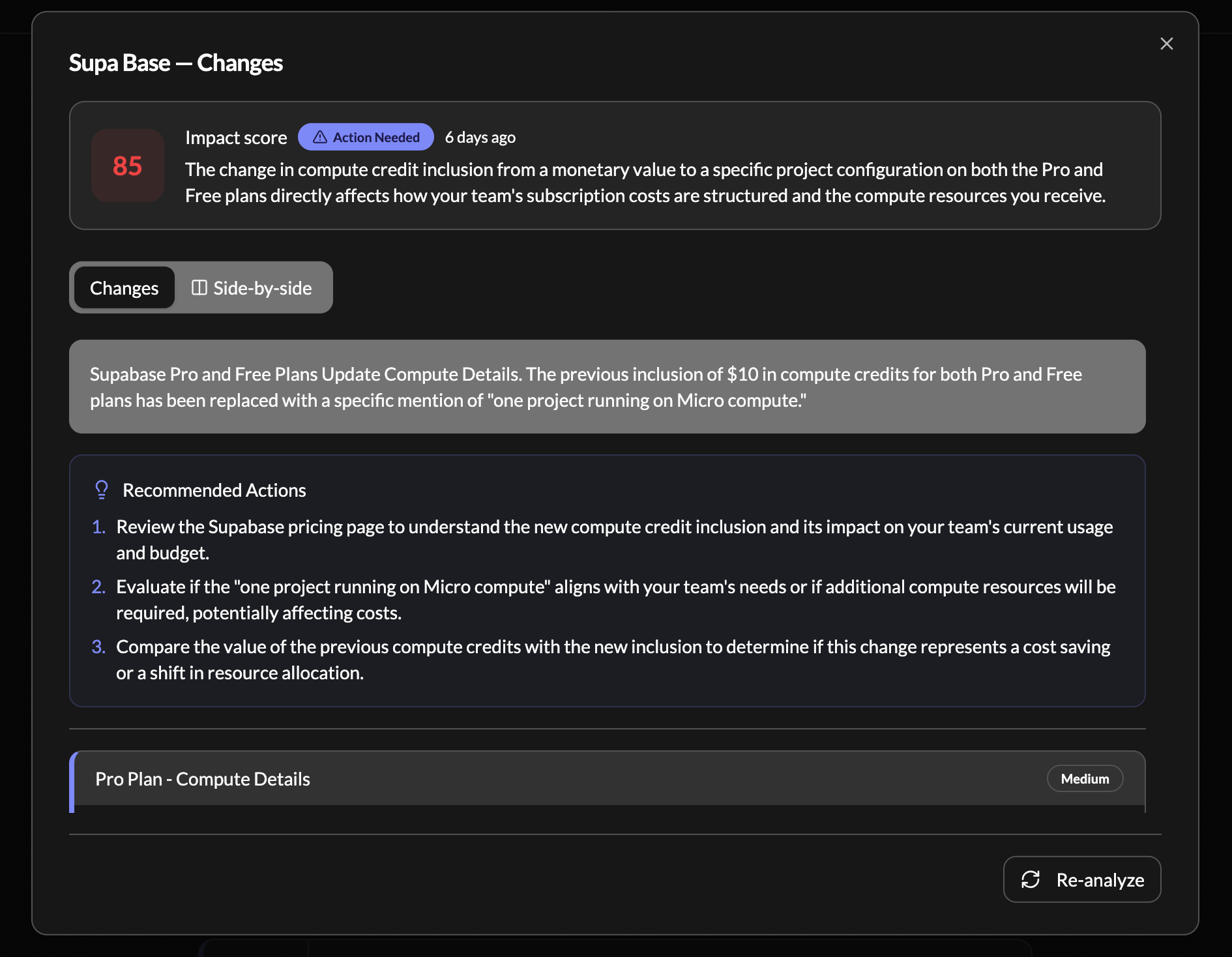Switch to the Side-by-side tab
Image resolution: width=1232 pixels, height=957 pixels.
[x=254, y=287]
